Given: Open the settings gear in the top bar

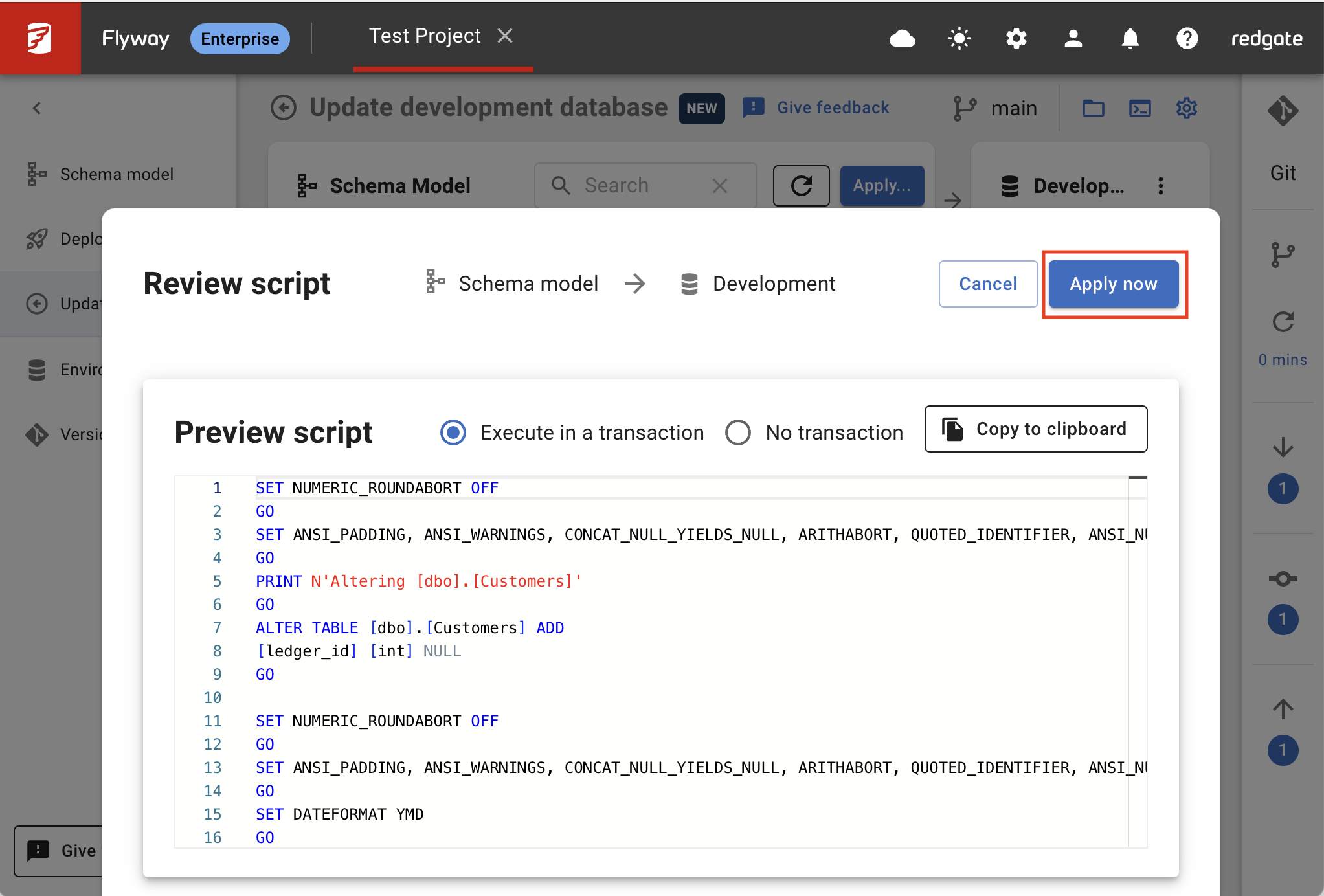Looking at the screenshot, I should [x=1016, y=39].
